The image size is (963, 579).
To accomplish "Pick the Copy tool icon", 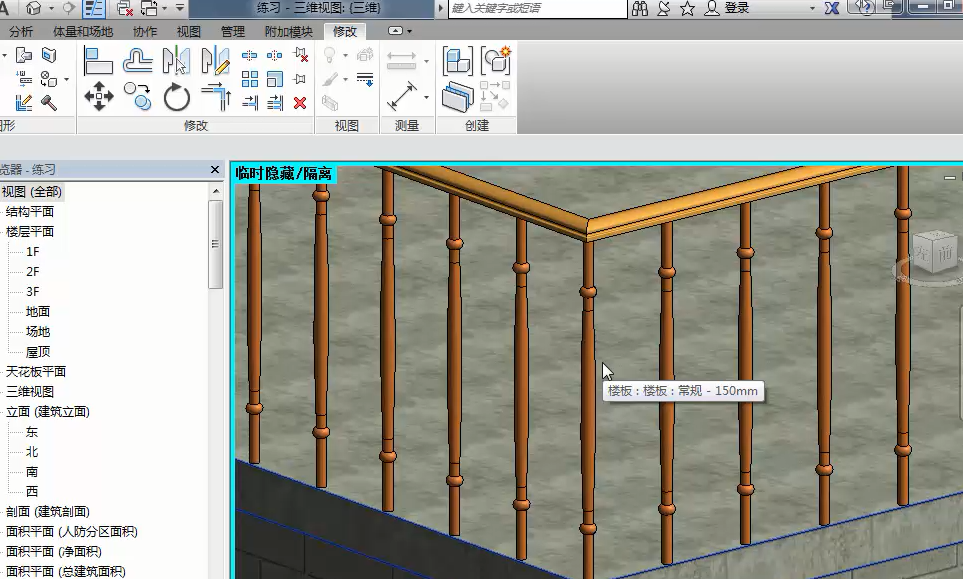I will tap(138, 97).
